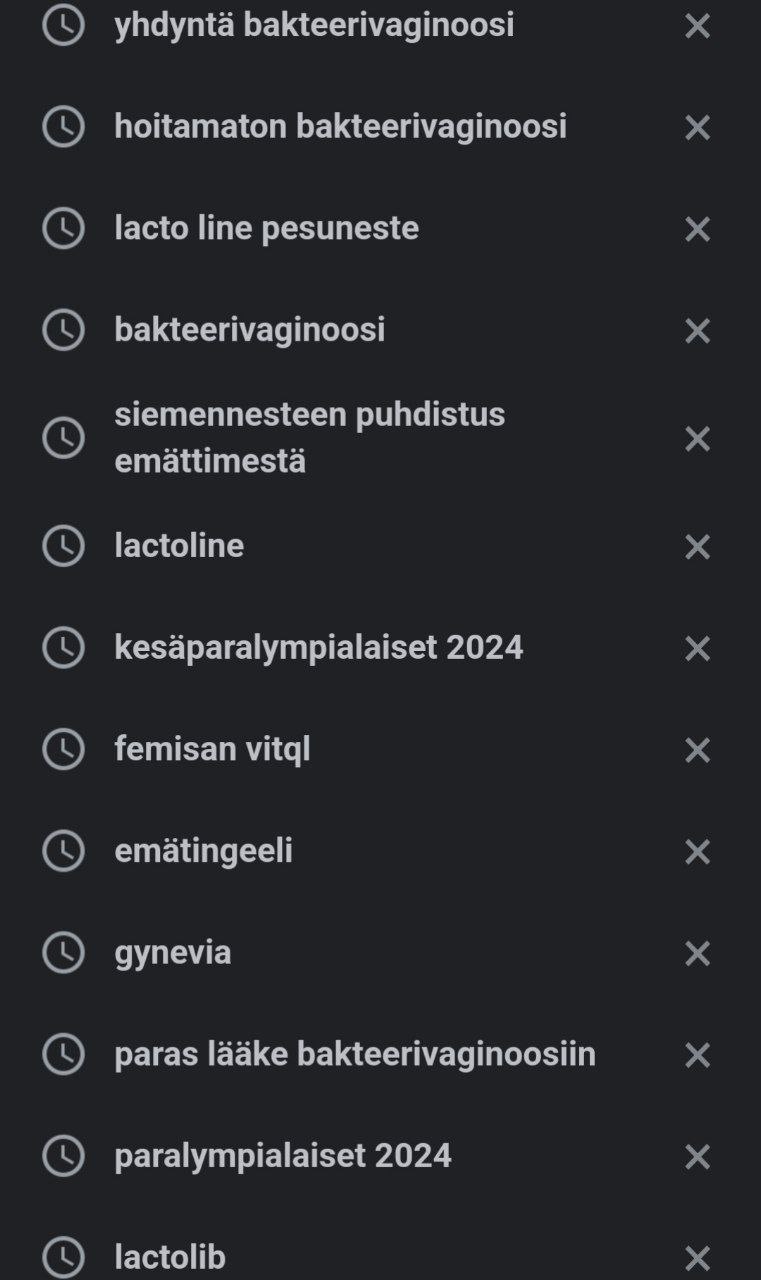Pick 'hoitamaton bakteerivaginoosi' from history list
The width and height of the screenshot is (761, 1280).
340,127
